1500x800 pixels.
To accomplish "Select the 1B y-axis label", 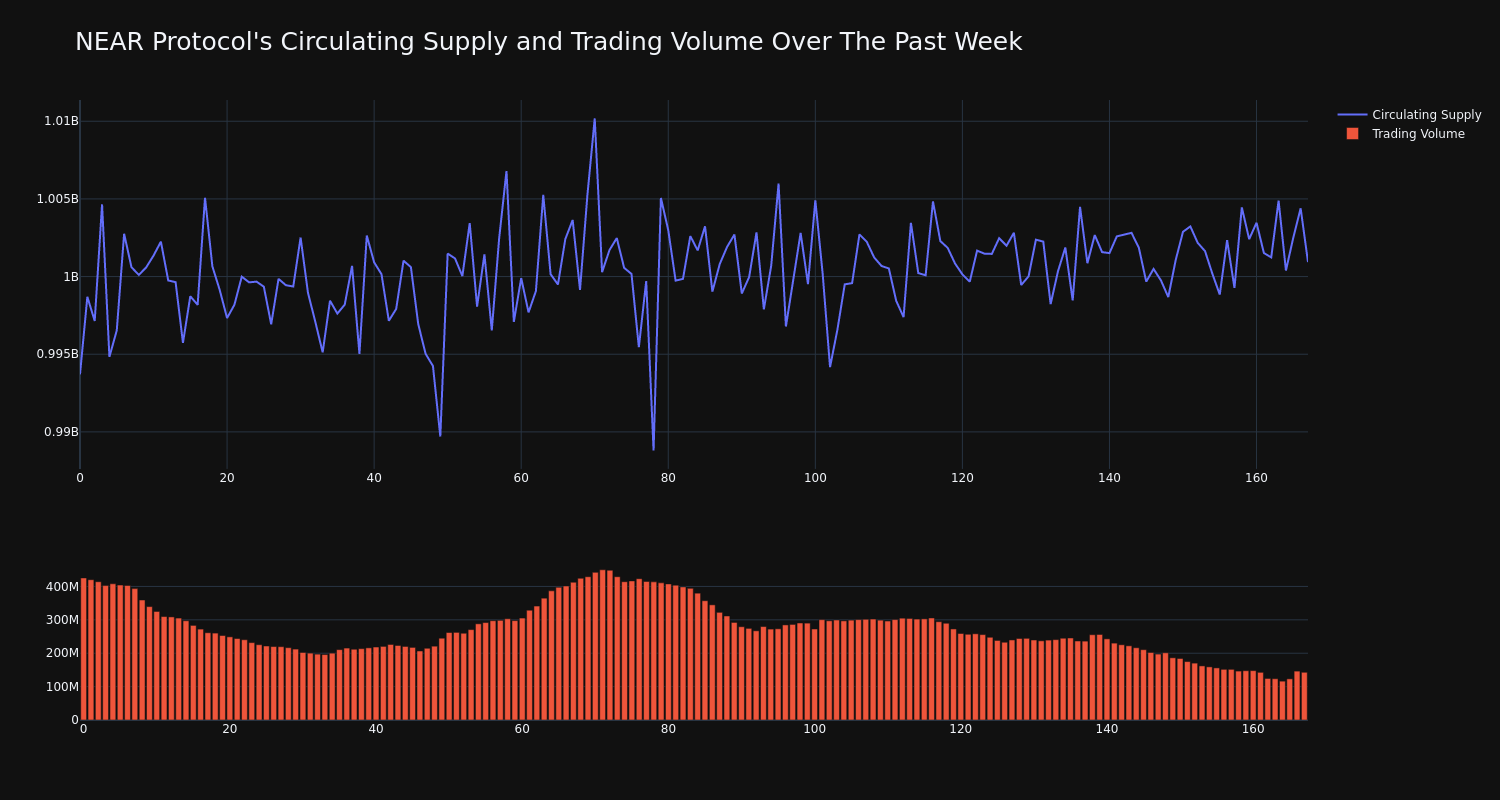I will pyautogui.click(x=71, y=276).
